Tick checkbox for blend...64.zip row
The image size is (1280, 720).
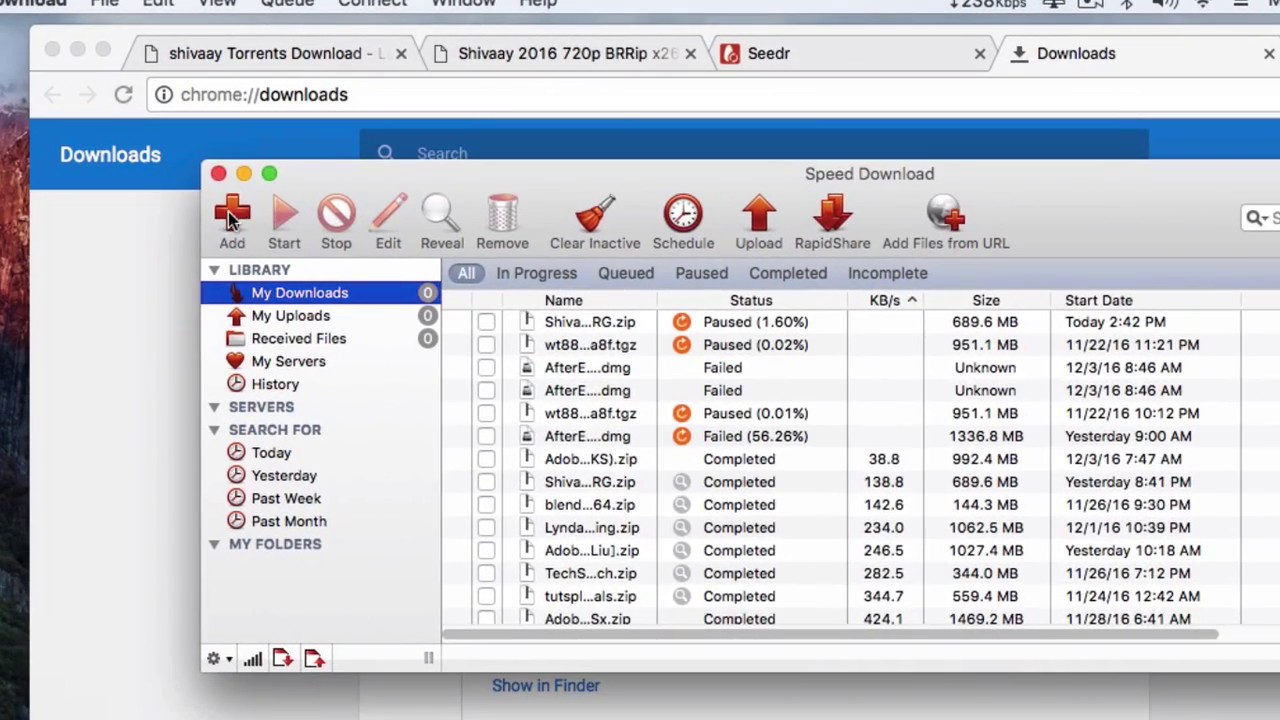[486, 505]
